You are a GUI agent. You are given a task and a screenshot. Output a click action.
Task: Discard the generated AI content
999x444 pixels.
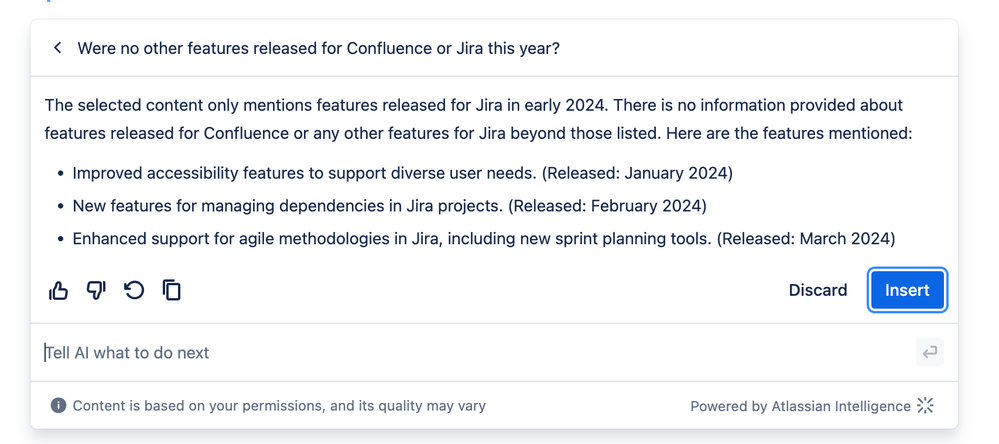(818, 290)
